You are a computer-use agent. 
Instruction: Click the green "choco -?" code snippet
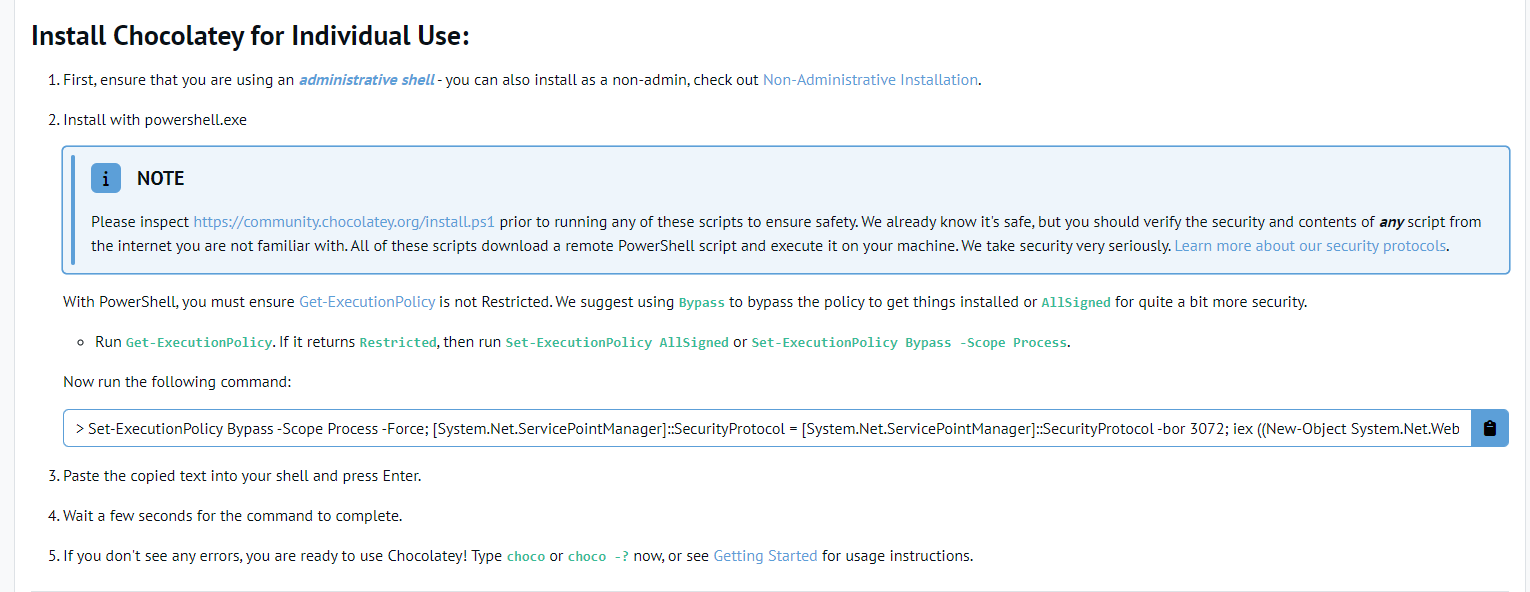598,556
